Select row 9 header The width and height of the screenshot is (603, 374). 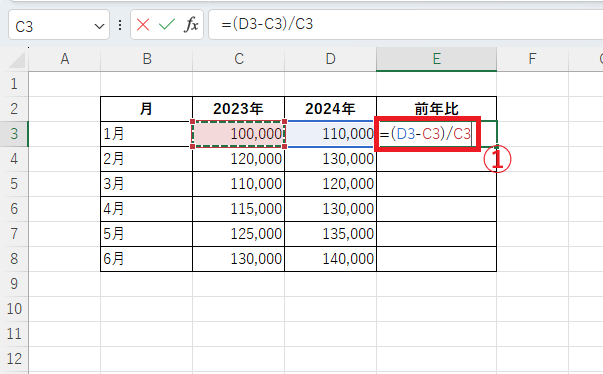click(x=14, y=284)
